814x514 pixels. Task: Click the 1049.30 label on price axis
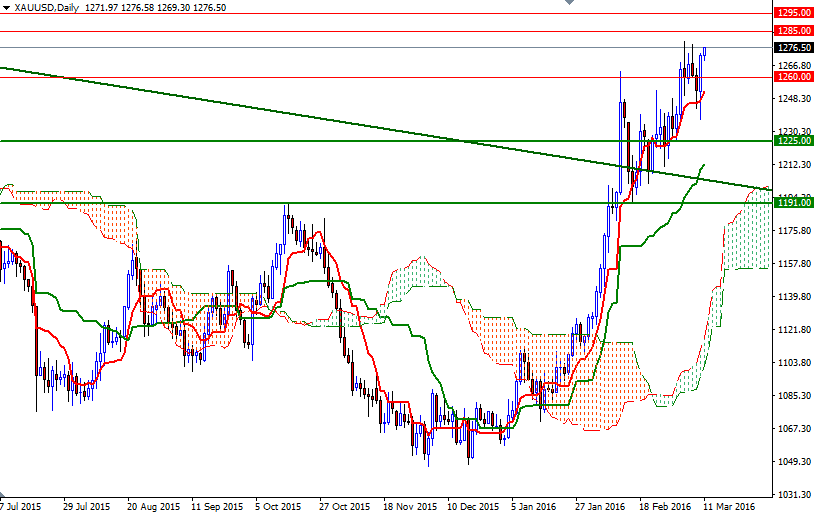[791, 461]
